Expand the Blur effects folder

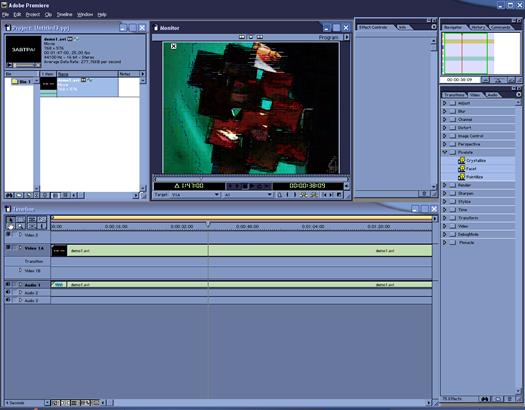[x=445, y=111]
